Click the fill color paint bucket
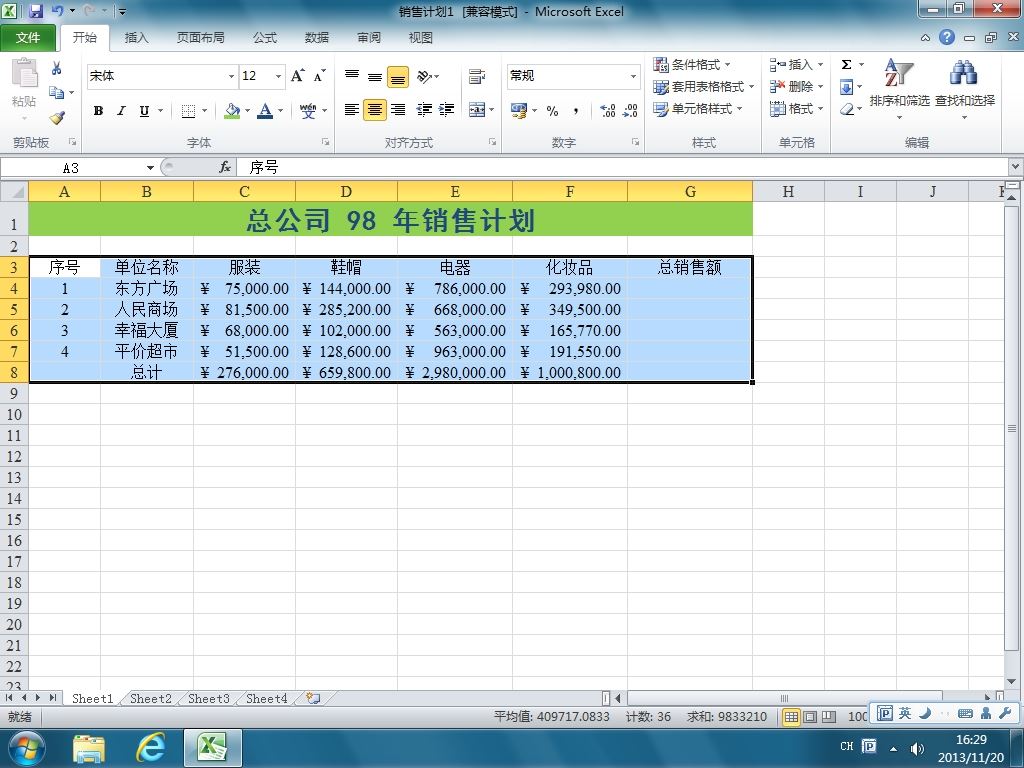Viewport: 1024px width, 768px height. (232, 110)
